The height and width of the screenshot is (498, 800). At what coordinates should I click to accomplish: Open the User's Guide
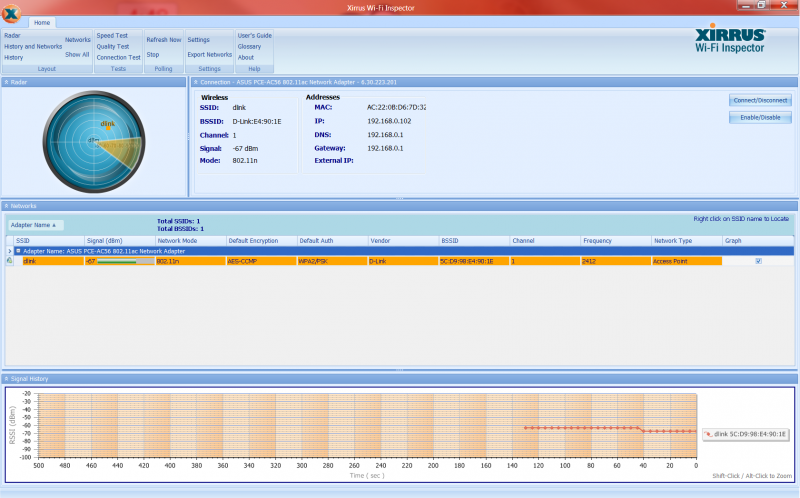pyautogui.click(x=255, y=36)
